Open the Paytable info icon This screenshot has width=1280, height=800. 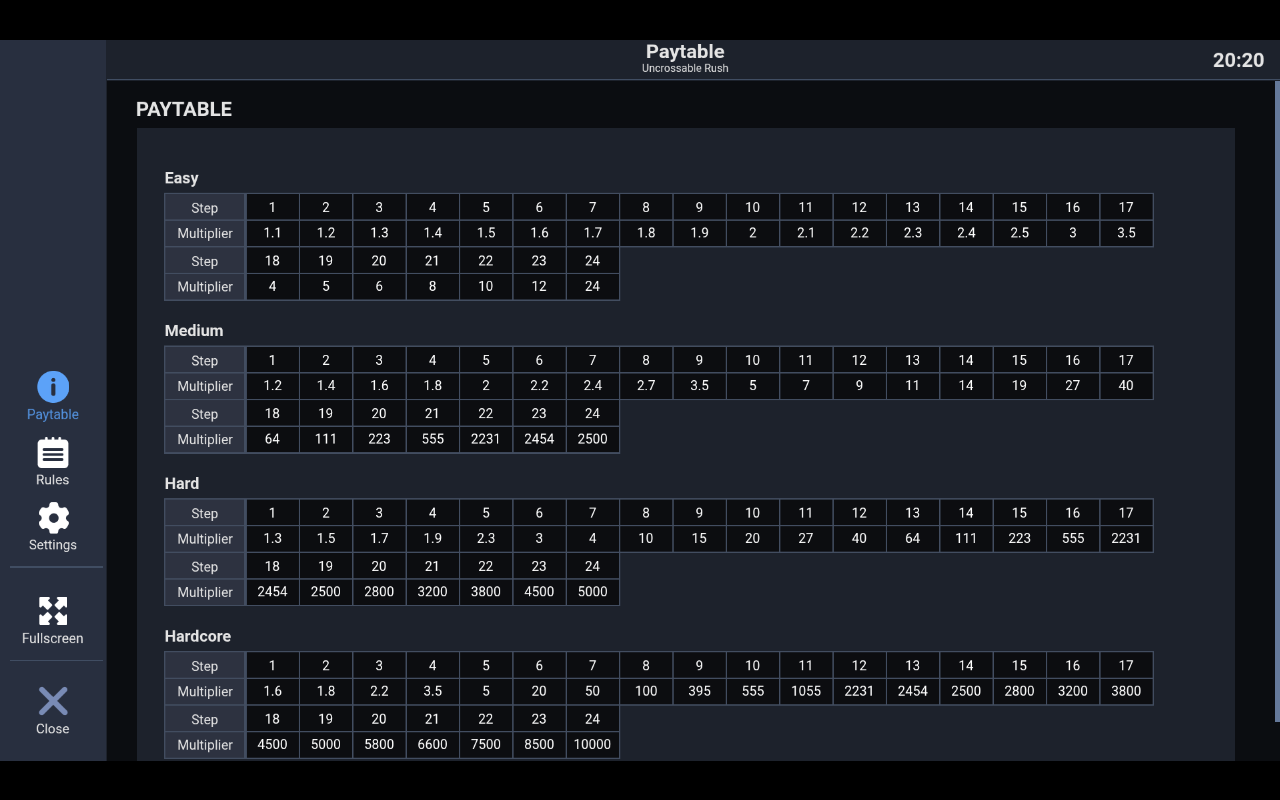(x=53, y=387)
